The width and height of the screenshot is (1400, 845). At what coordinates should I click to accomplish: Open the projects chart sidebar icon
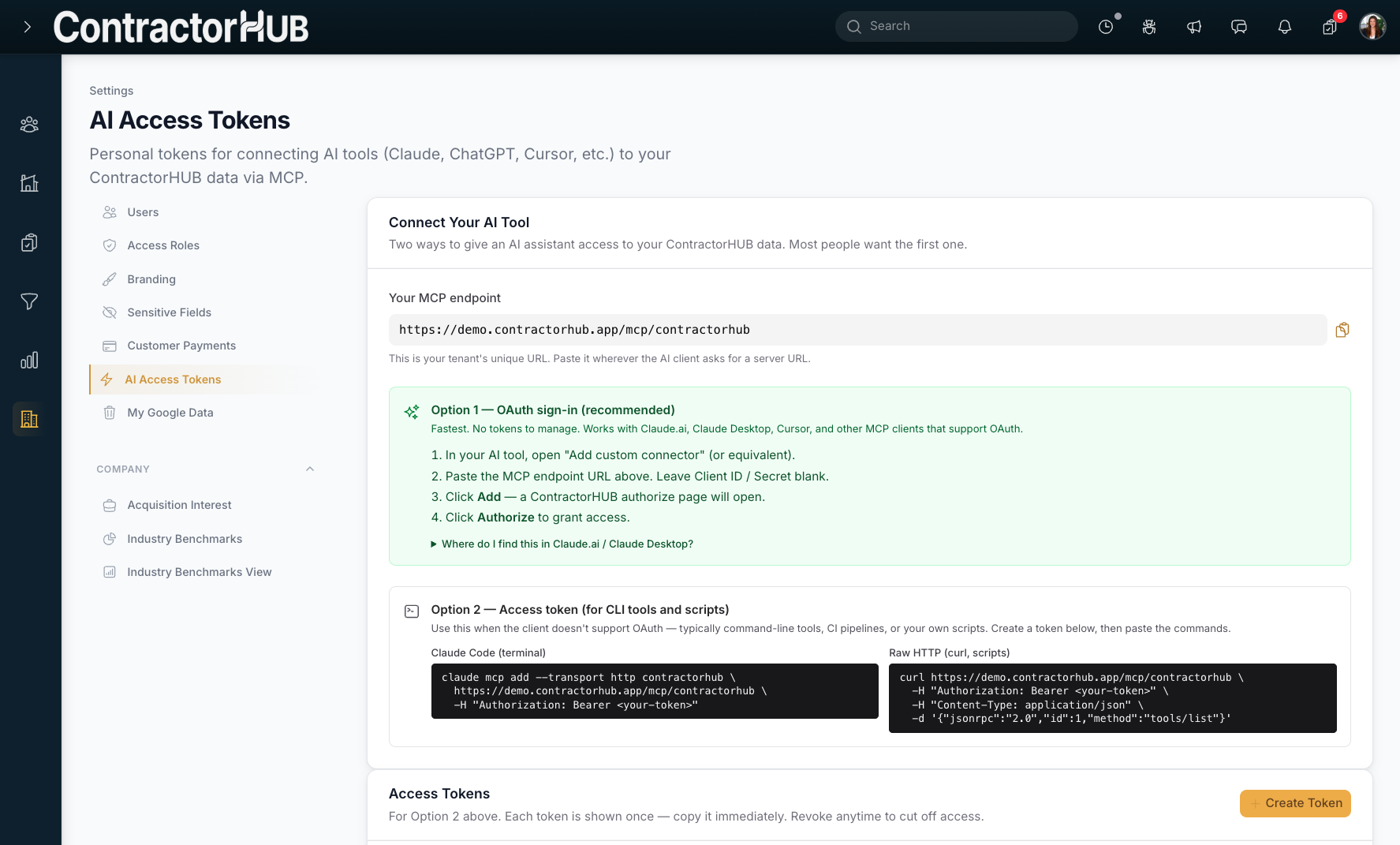coord(29,183)
